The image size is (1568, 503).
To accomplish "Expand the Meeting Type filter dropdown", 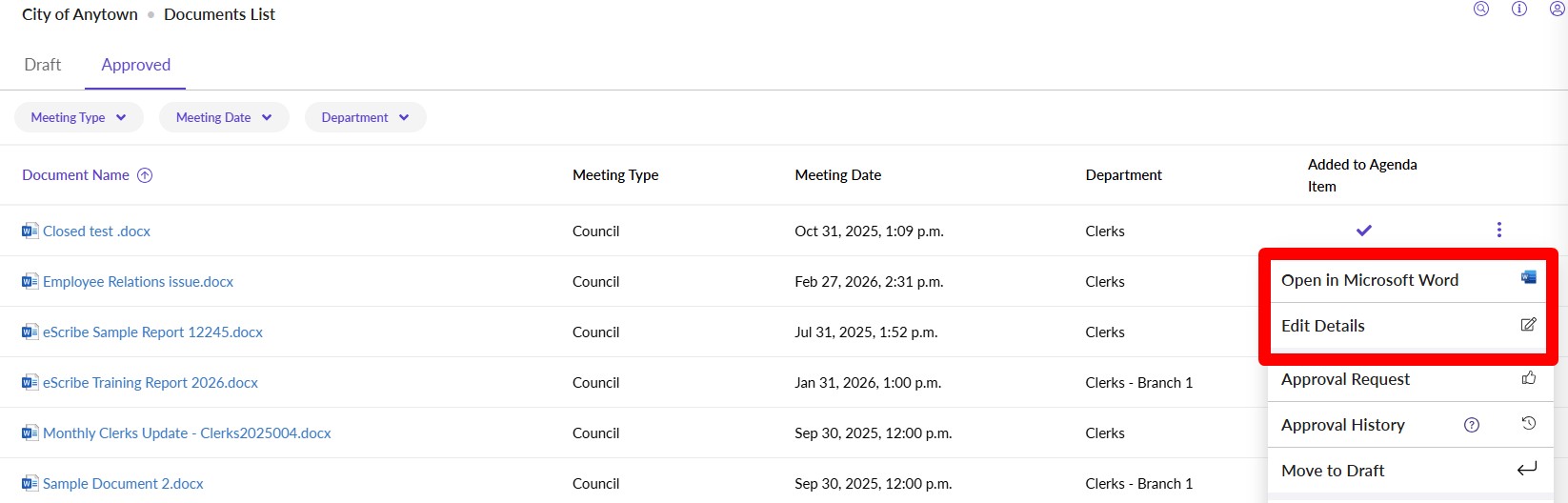I will tap(79, 117).
